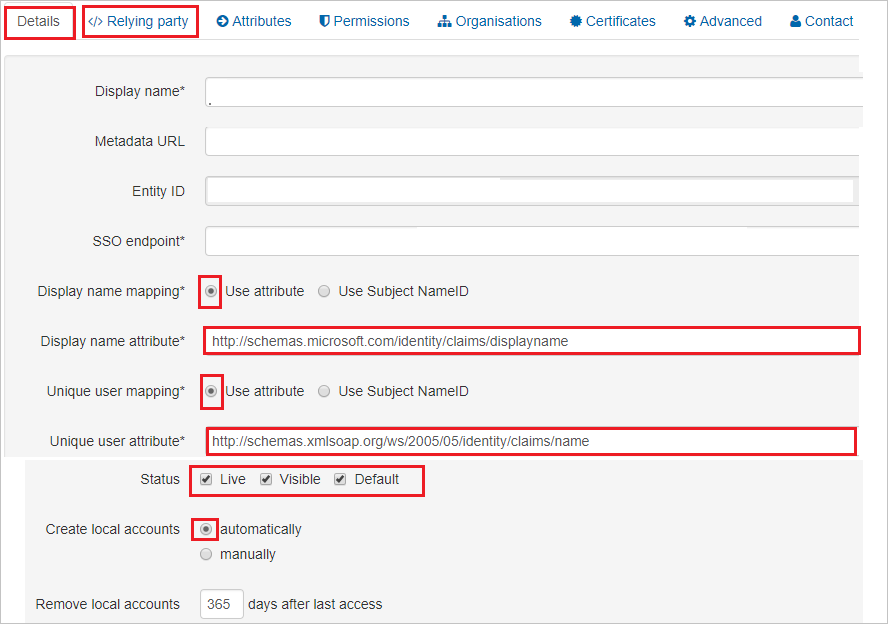Enable automatic local account creation
Screen dimensions: 888x624
[204, 528]
